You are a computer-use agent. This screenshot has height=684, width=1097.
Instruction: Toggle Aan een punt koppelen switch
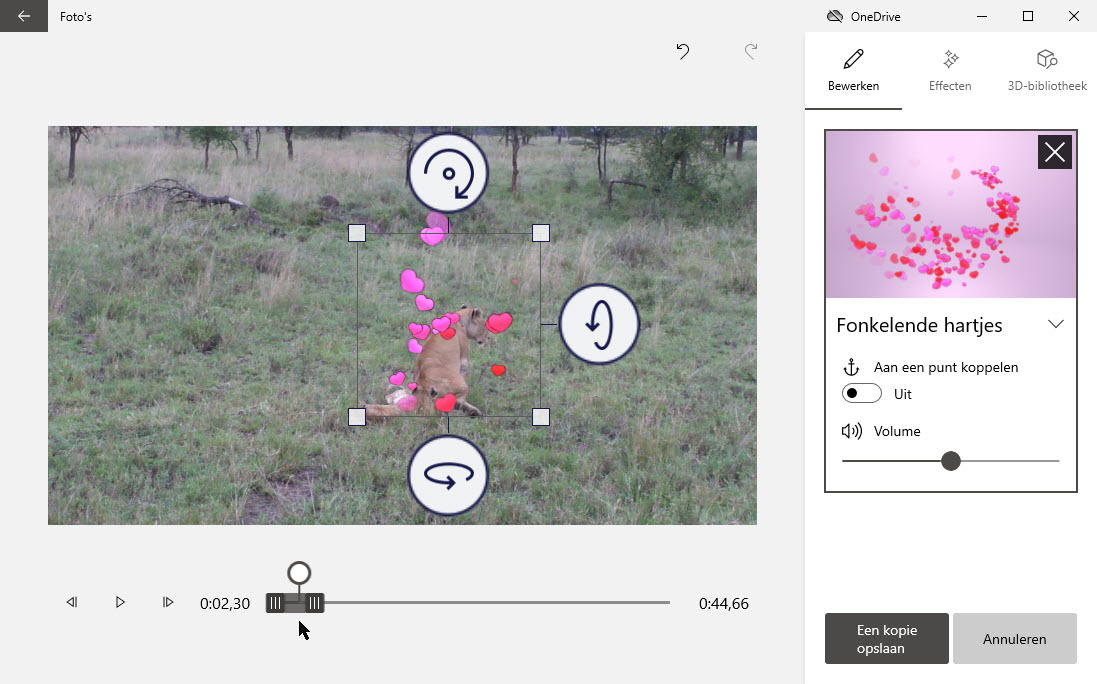[x=861, y=393]
